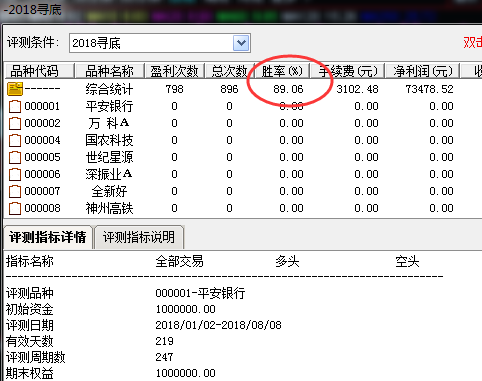The height and width of the screenshot is (381, 482).
Task: Select the 万 科A row
Action: (x=109, y=123)
